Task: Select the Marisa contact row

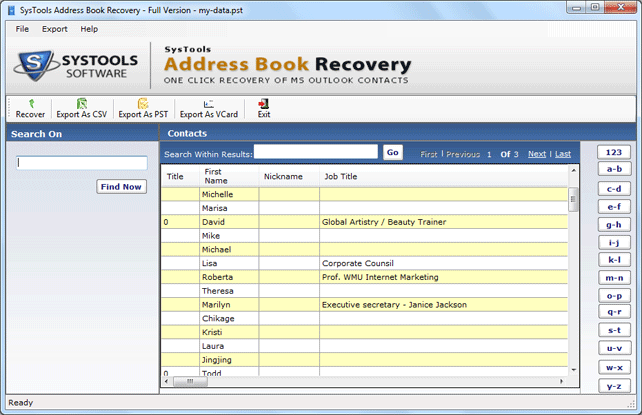Action: (364, 208)
